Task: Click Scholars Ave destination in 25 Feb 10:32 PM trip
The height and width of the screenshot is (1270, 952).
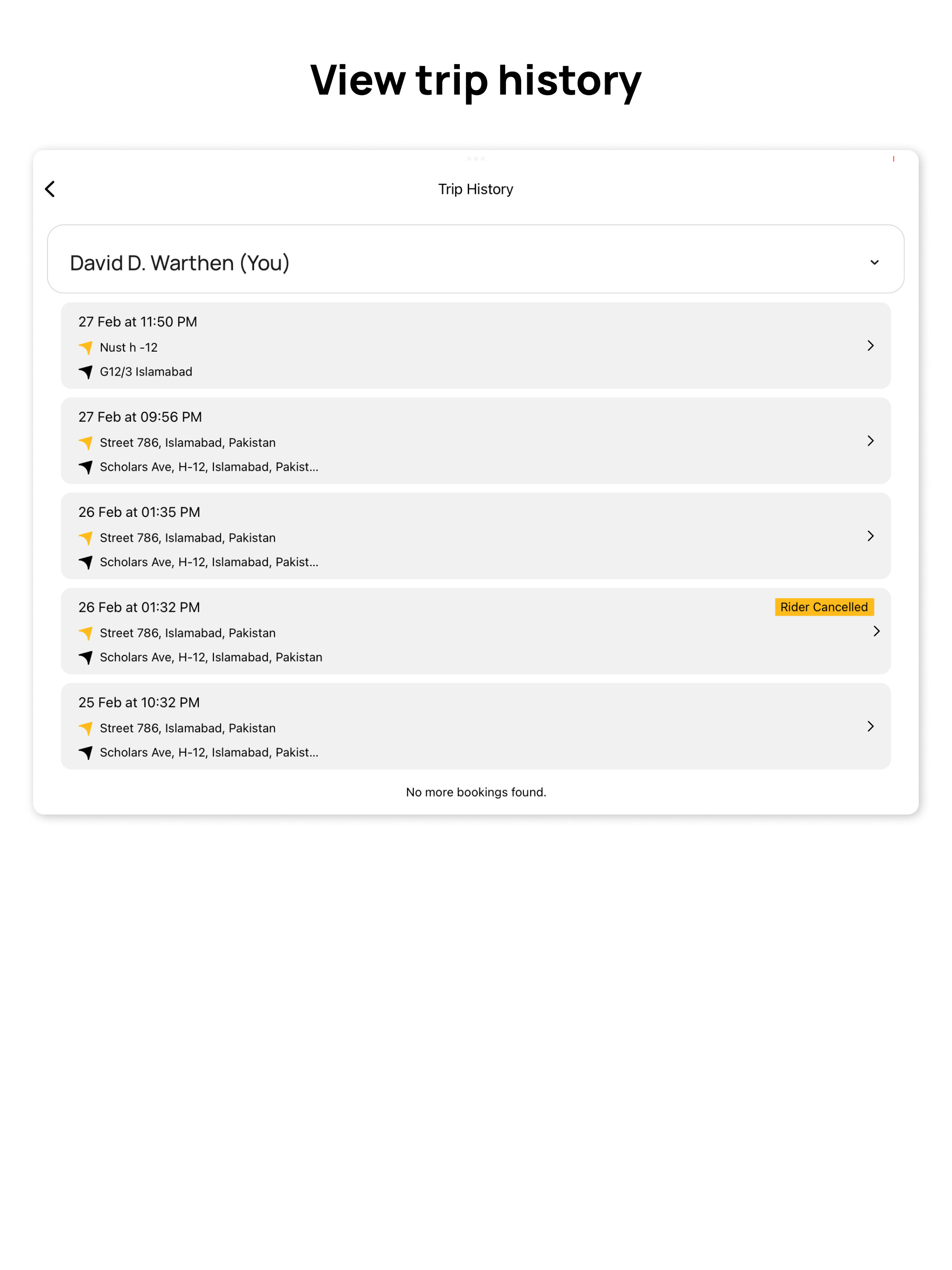Action: click(209, 753)
